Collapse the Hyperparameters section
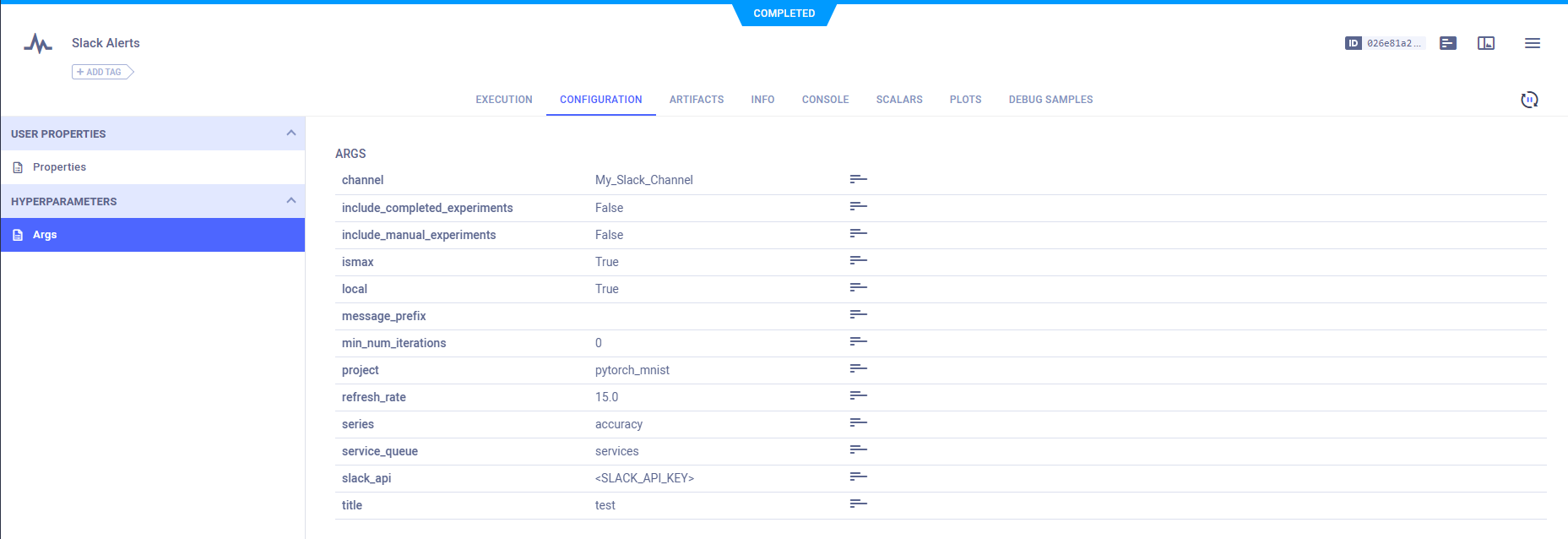 pyautogui.click(x=290, y=201)
